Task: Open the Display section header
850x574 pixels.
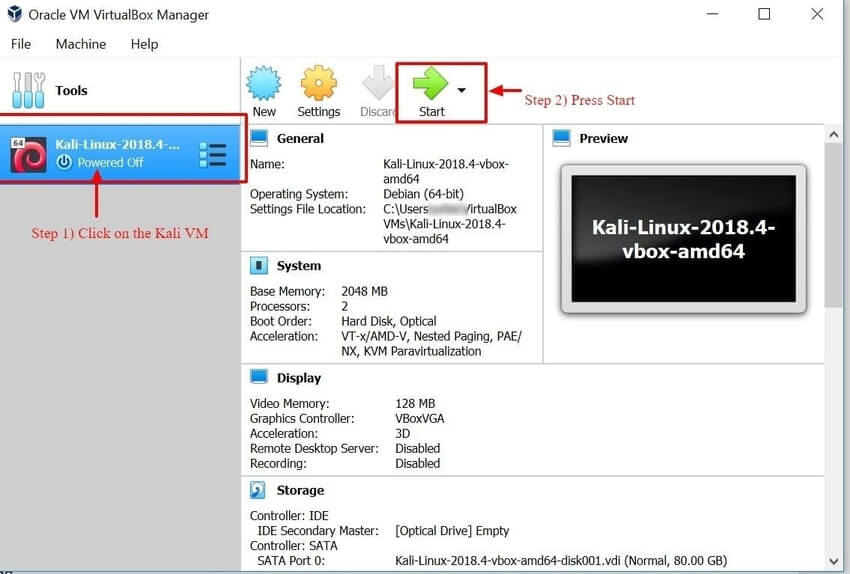Action: click(x=298, y=378)
